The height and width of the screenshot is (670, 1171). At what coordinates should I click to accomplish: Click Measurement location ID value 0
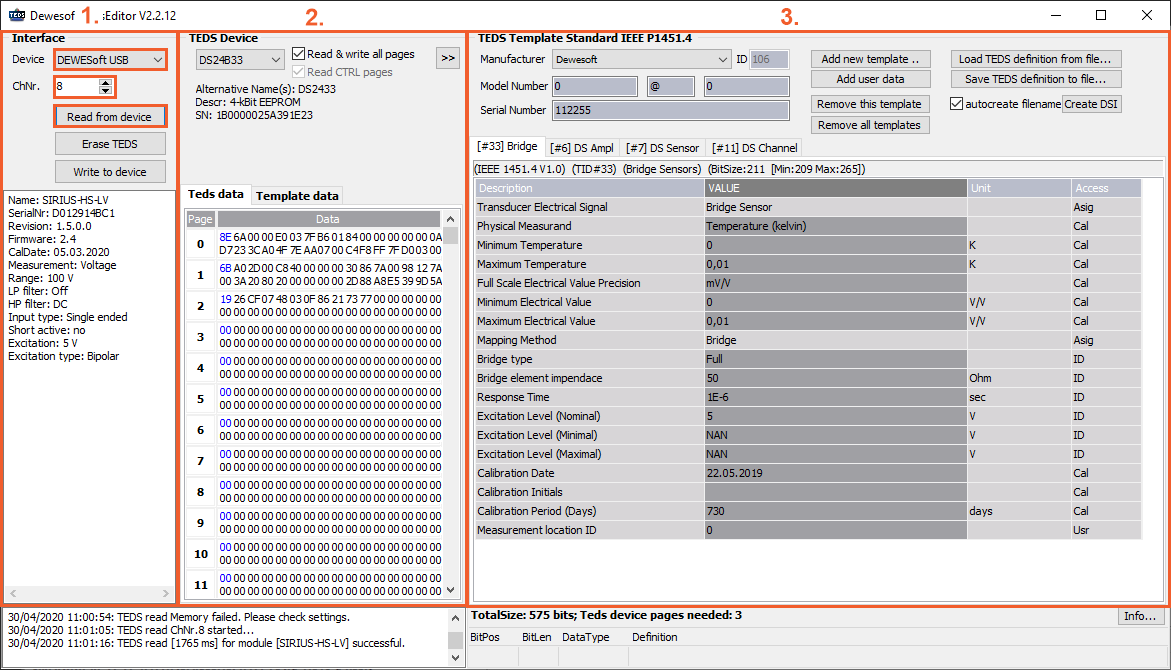click(x=835, y=530)
